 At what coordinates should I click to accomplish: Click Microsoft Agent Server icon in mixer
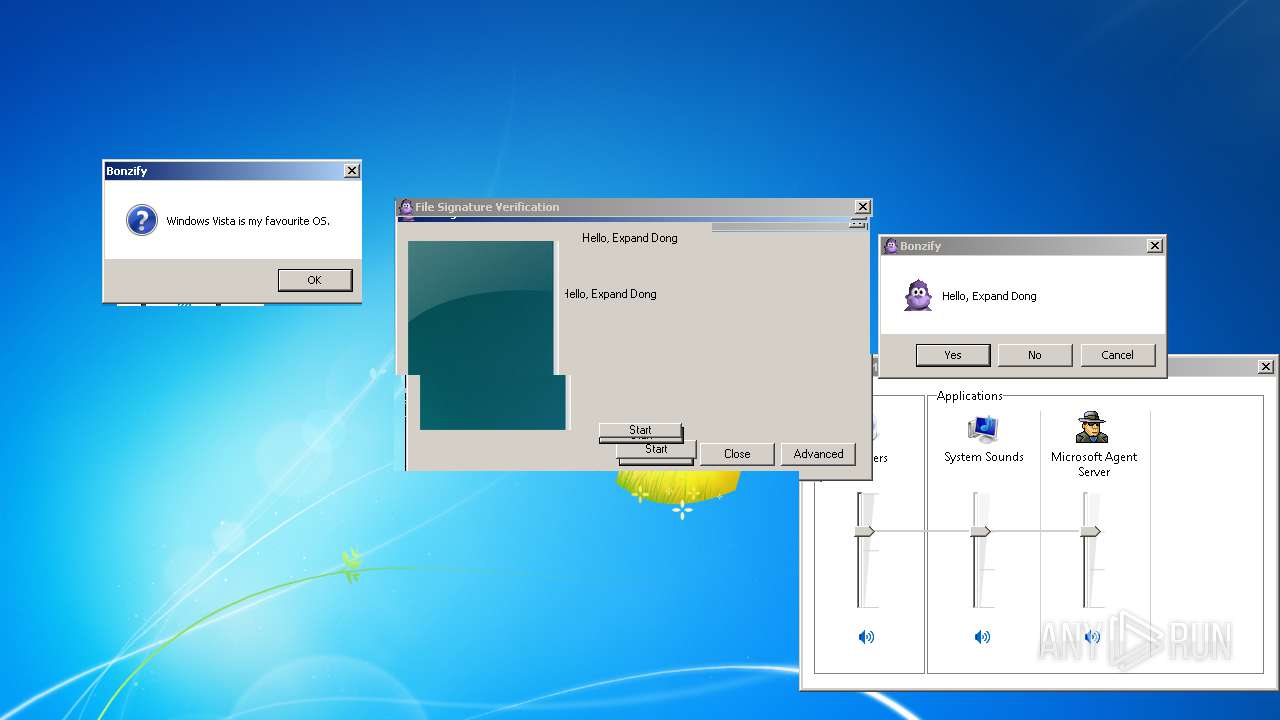coord(1092,428)
